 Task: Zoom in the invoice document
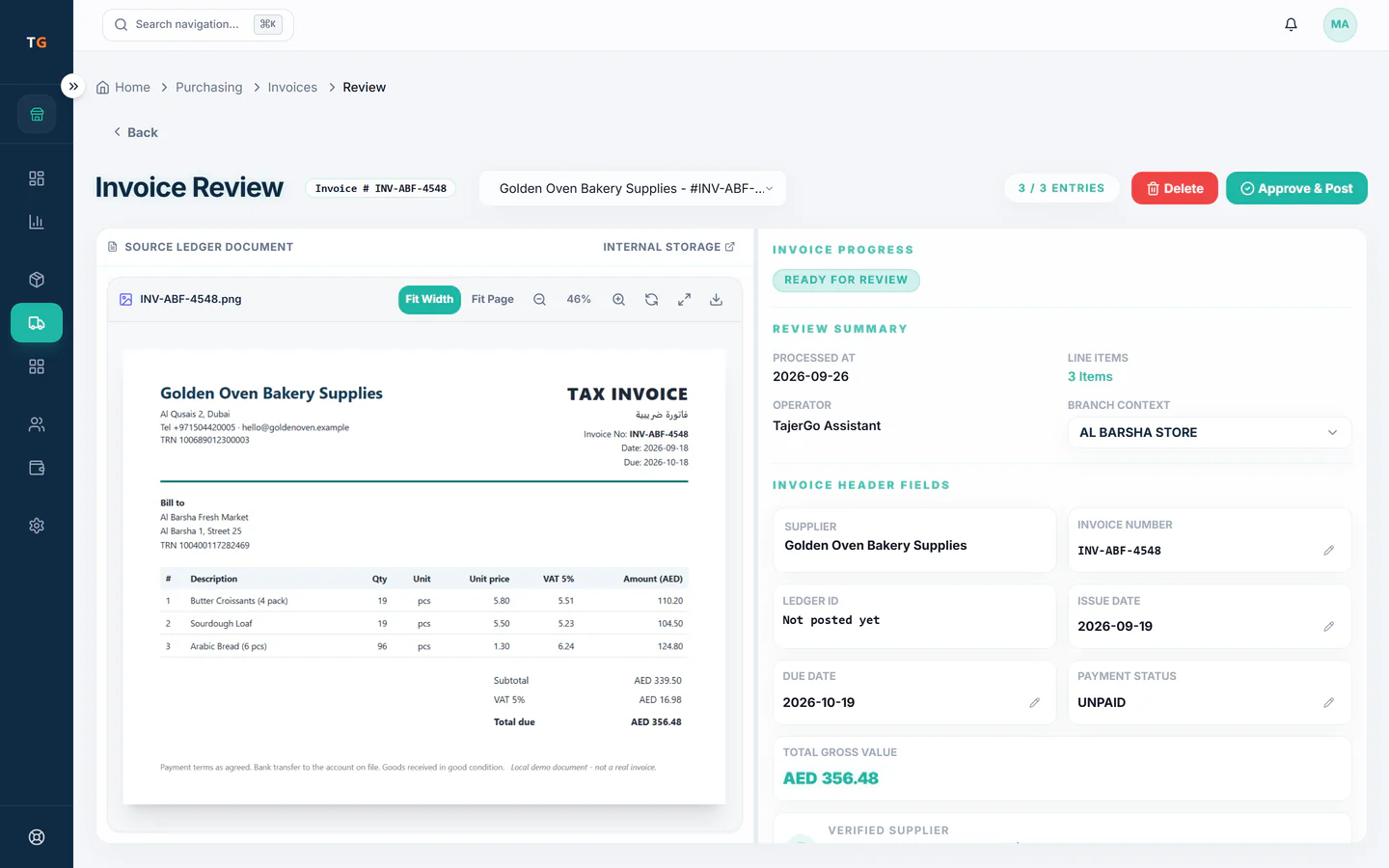[618, 300]
